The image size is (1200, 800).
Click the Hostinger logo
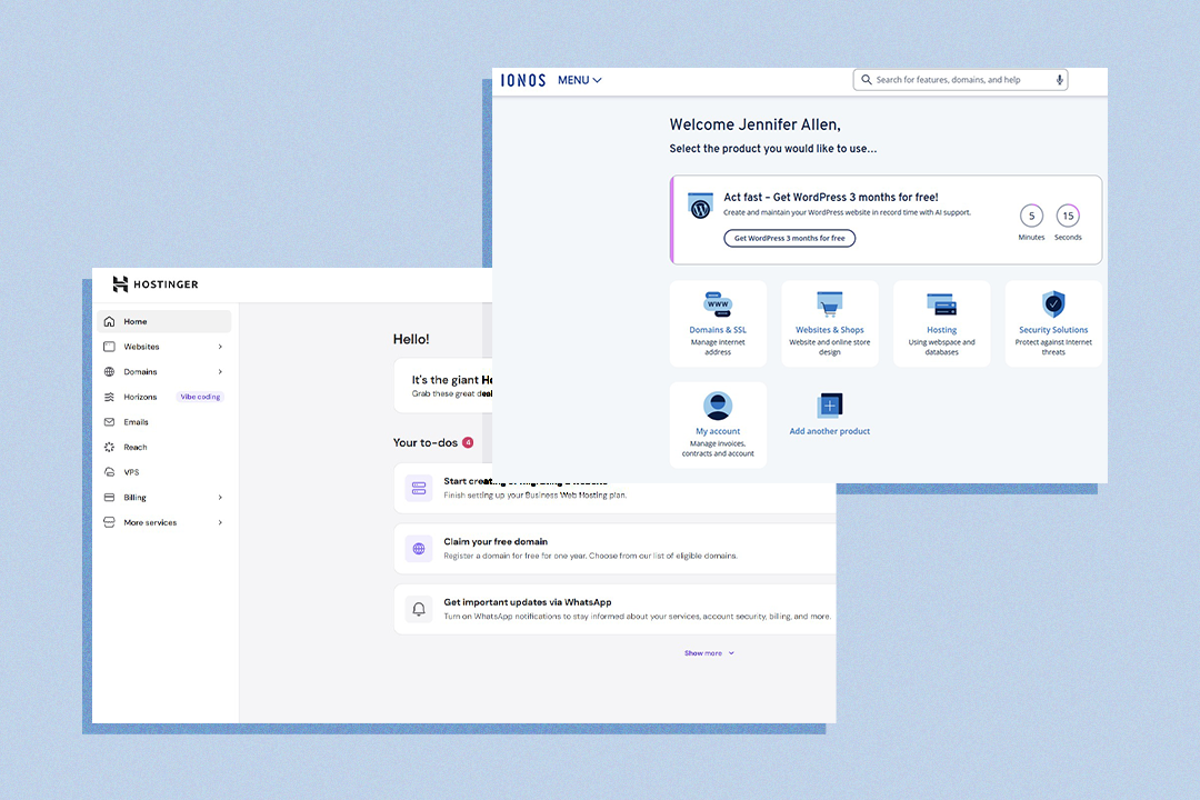click(x=155, y=284)
